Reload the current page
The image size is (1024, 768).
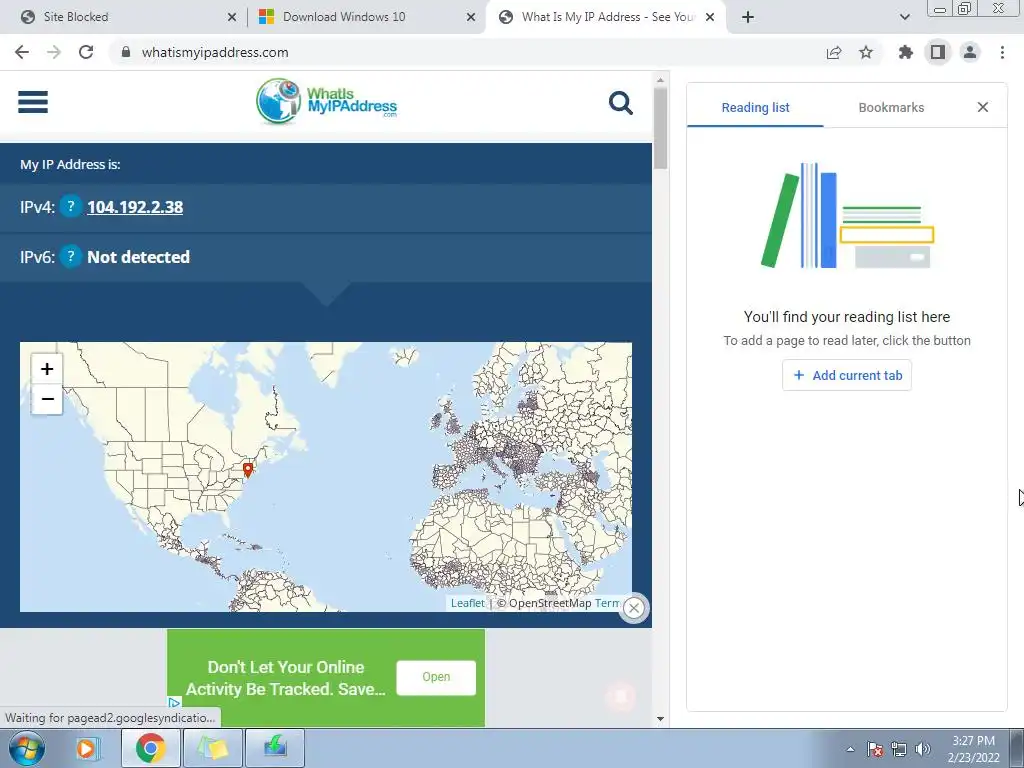click(86, 52)
